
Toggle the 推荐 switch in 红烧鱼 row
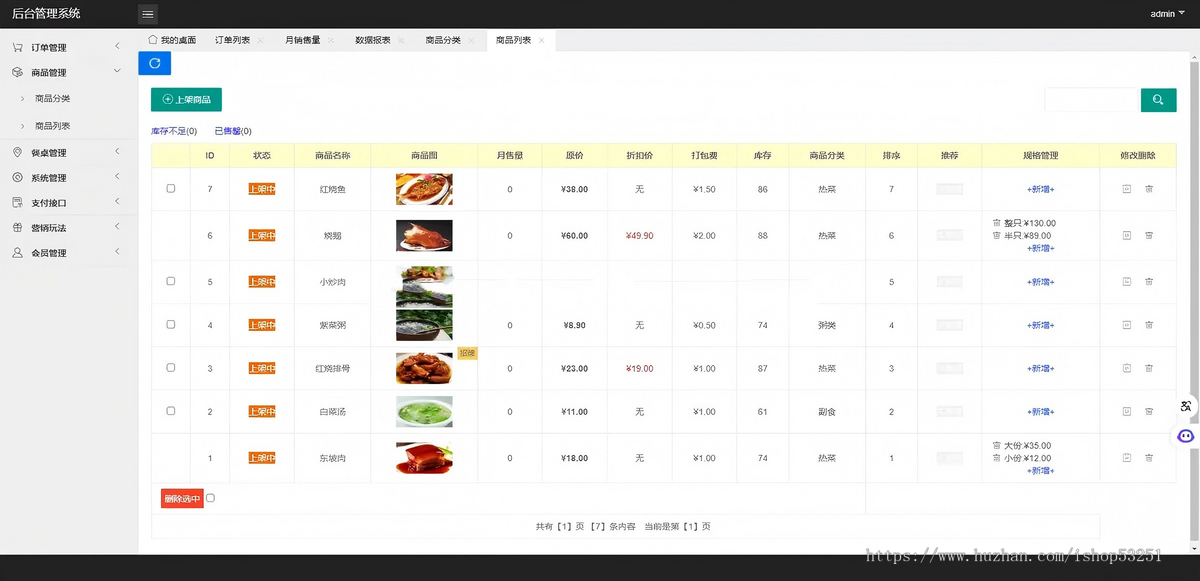(x=949, y=189)
